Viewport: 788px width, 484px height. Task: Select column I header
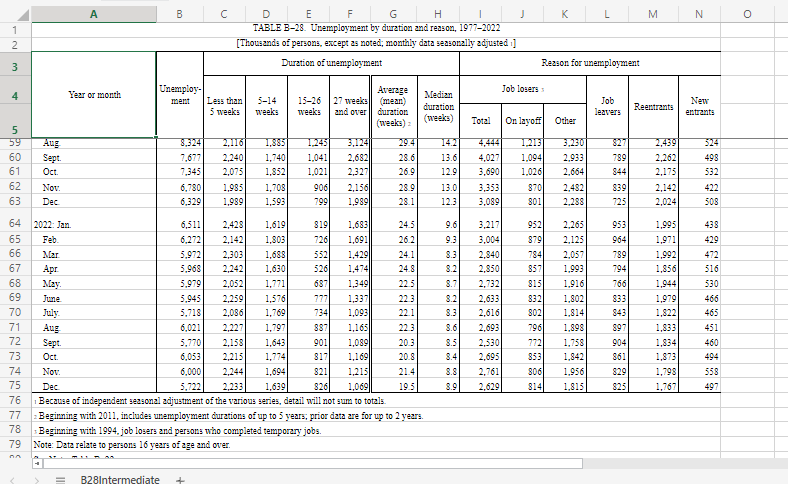click(480, 15)
